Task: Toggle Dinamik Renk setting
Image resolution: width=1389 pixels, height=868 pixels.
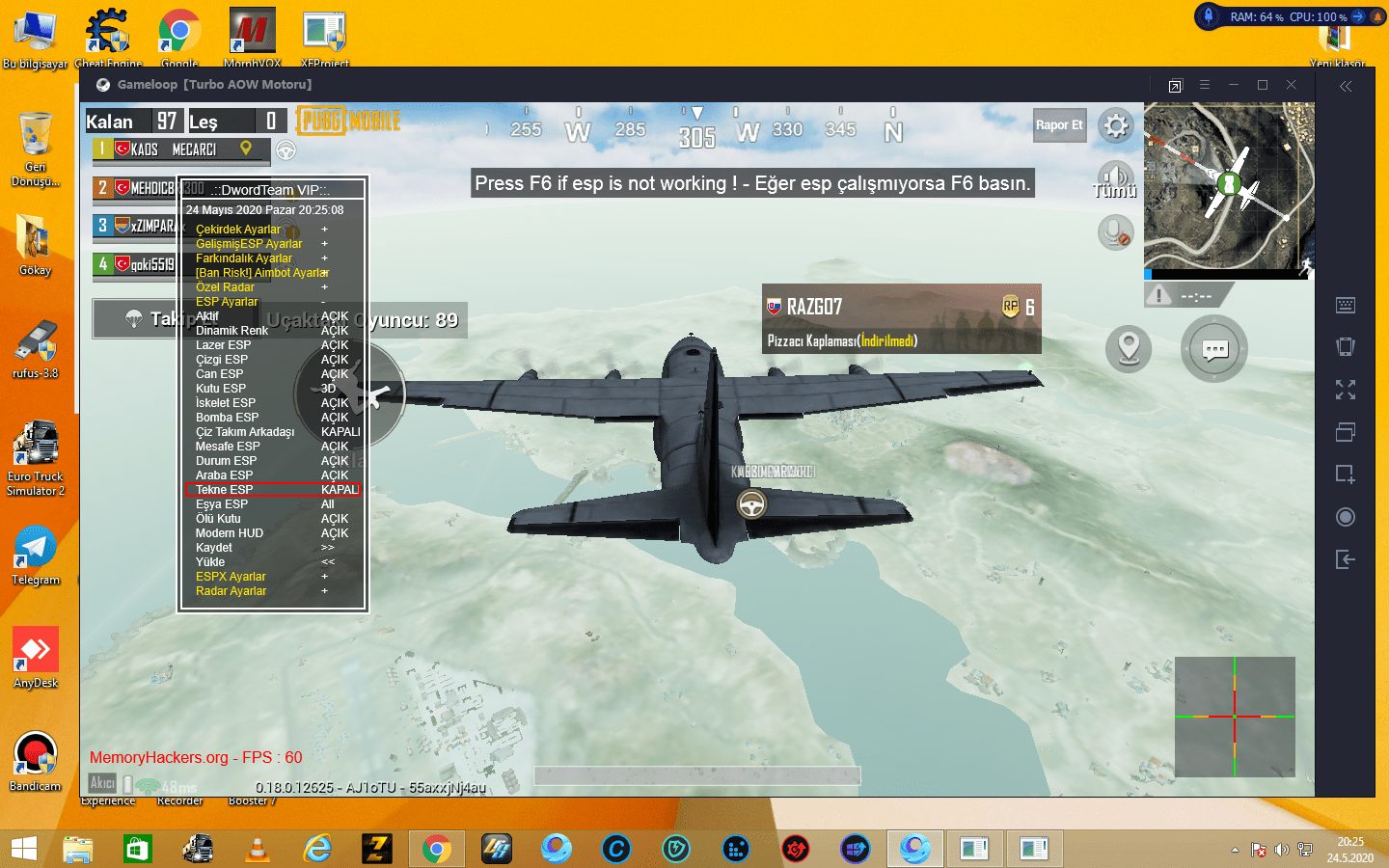Action: tap(273, 331)
